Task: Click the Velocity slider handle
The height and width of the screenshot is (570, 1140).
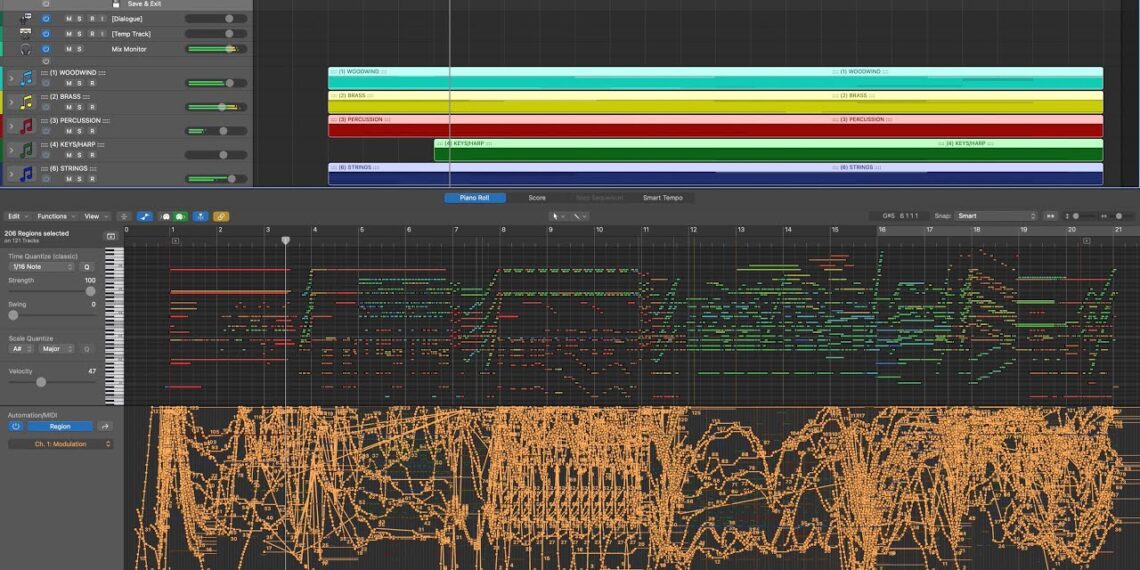Action: click(x=41, y=382)
